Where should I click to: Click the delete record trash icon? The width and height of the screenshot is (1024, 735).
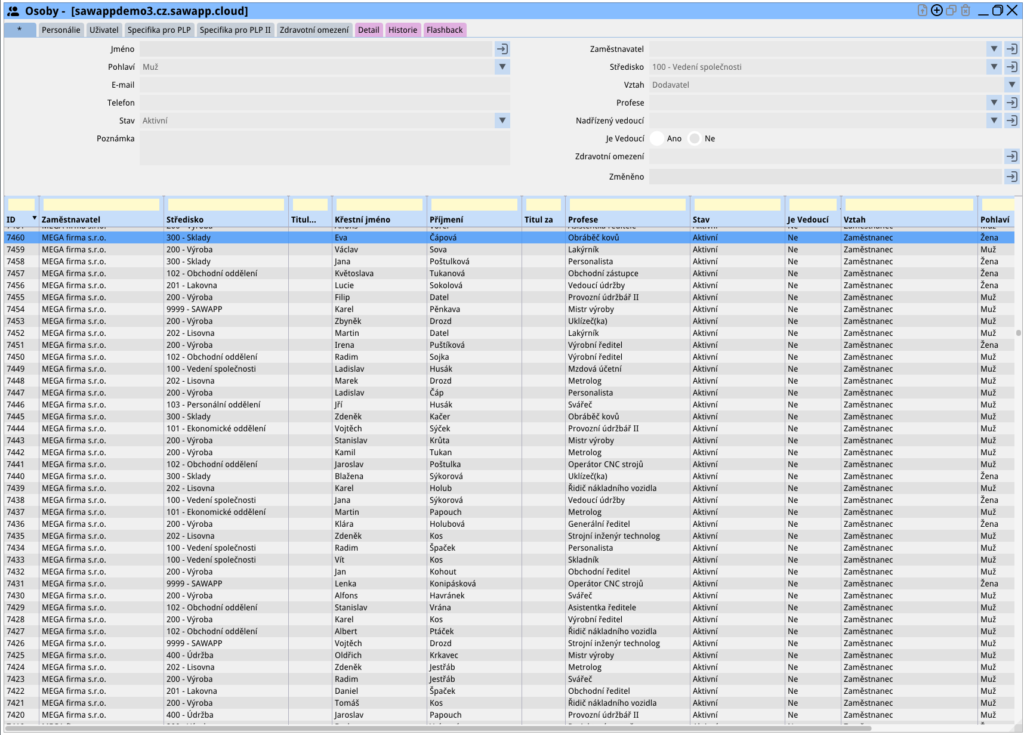(965, 11)
